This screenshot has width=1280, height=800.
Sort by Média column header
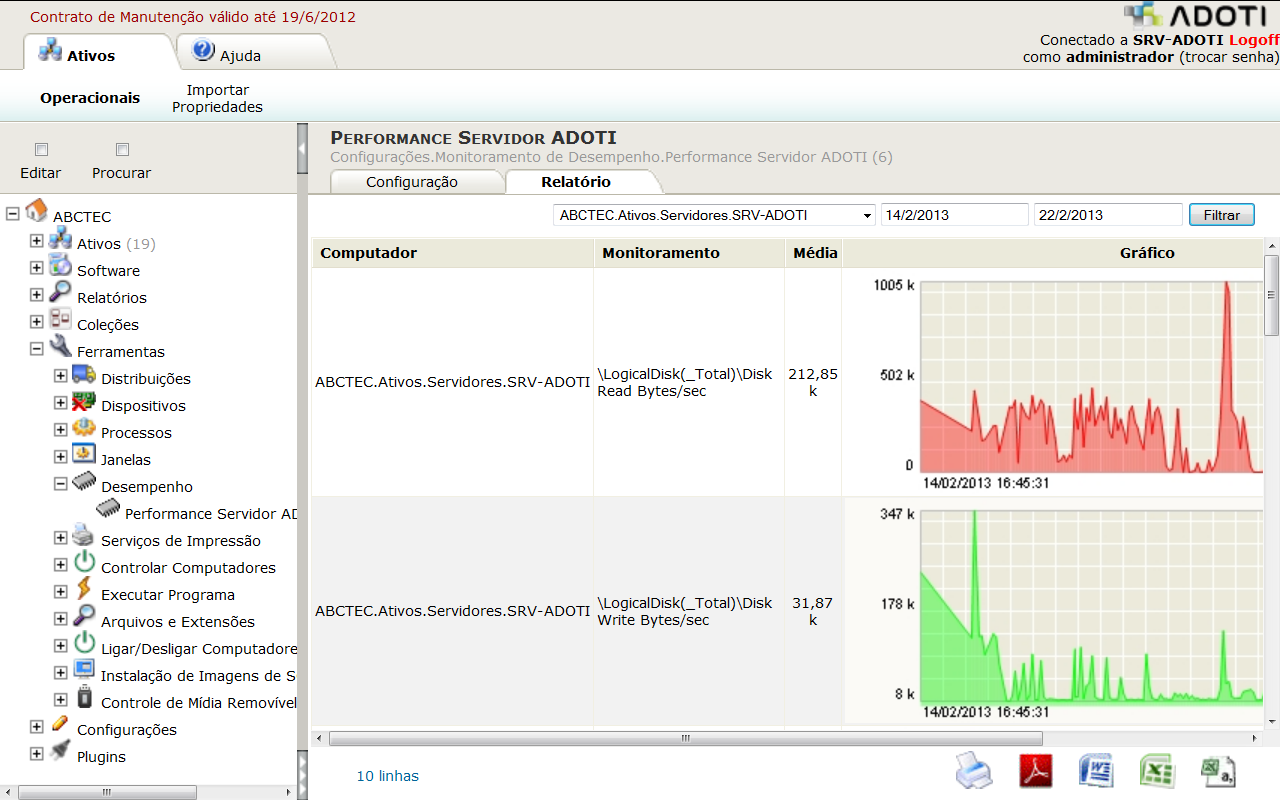(x=815, y=253)
